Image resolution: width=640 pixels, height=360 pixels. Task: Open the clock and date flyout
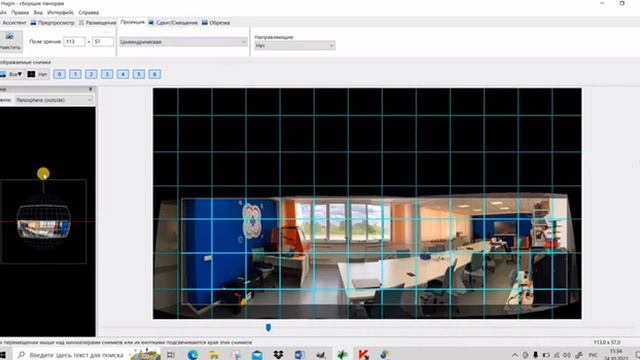[616, 355]
